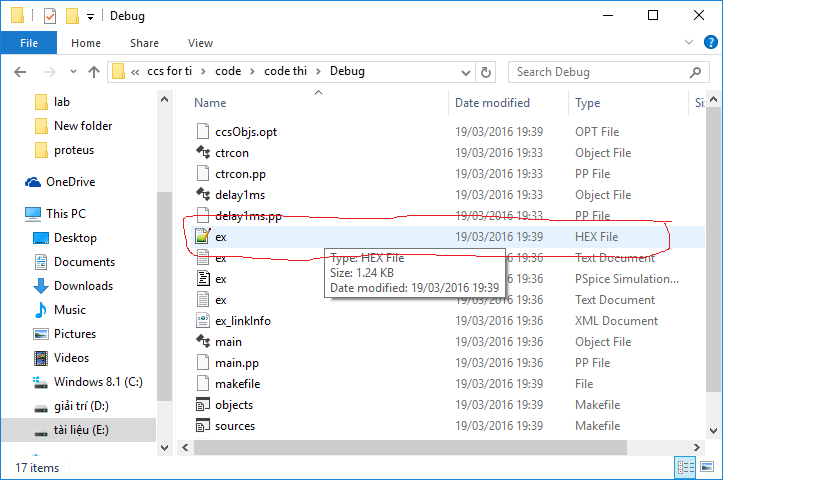Screen dimensions: 819x480
Task: Click the OneDrive cloud icon
Action: pos(33,182)
